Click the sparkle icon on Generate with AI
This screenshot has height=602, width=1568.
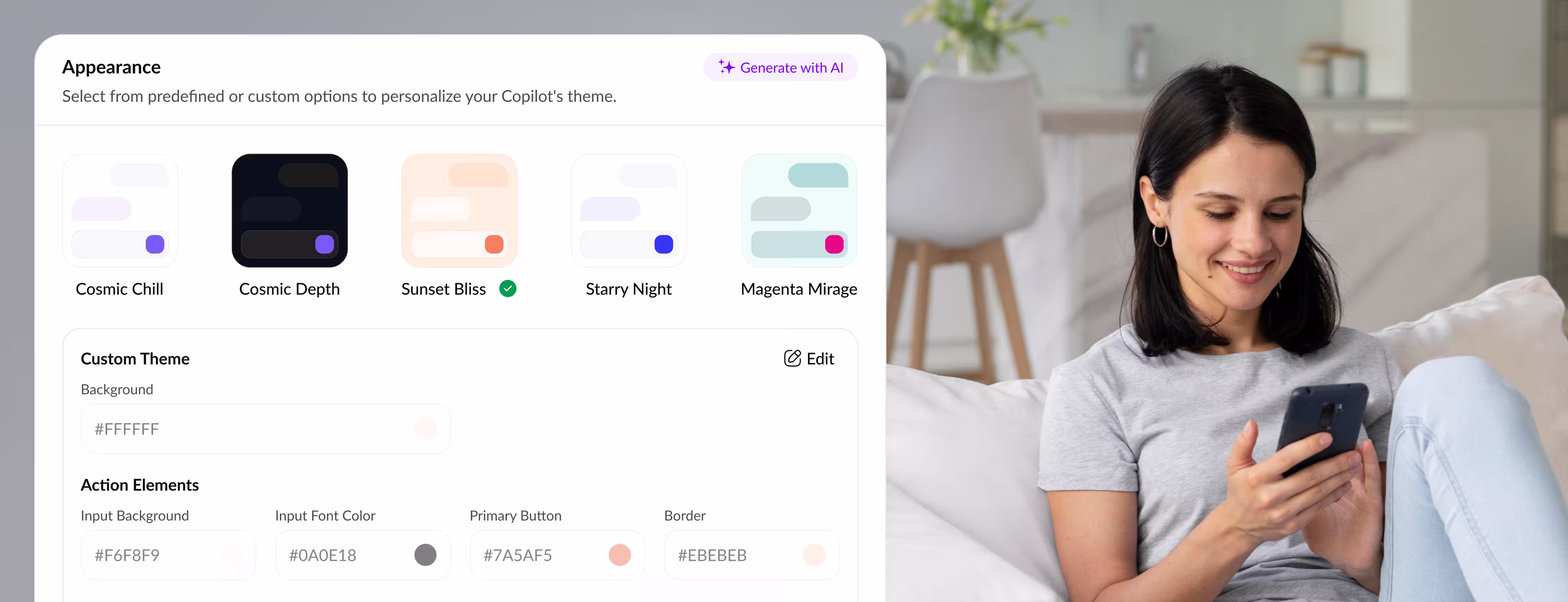pos(726,67)
